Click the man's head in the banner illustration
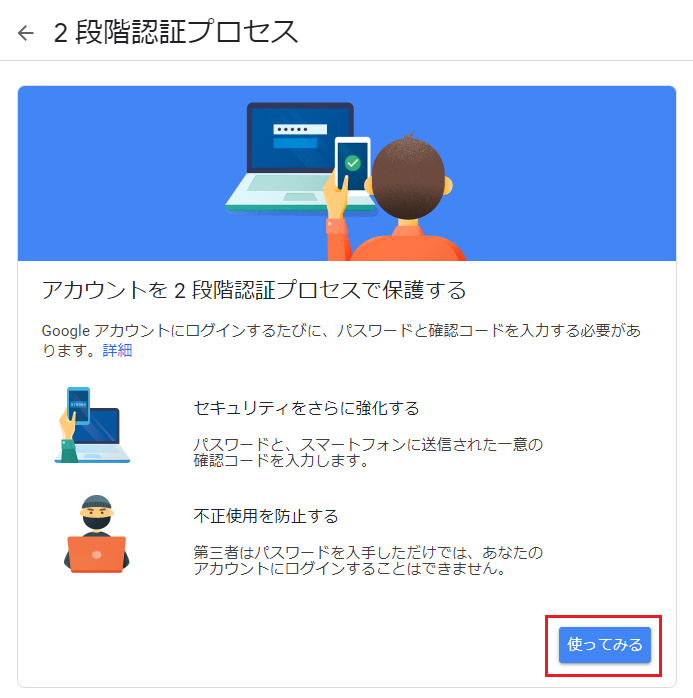693x698 pixels. (409, 177)
